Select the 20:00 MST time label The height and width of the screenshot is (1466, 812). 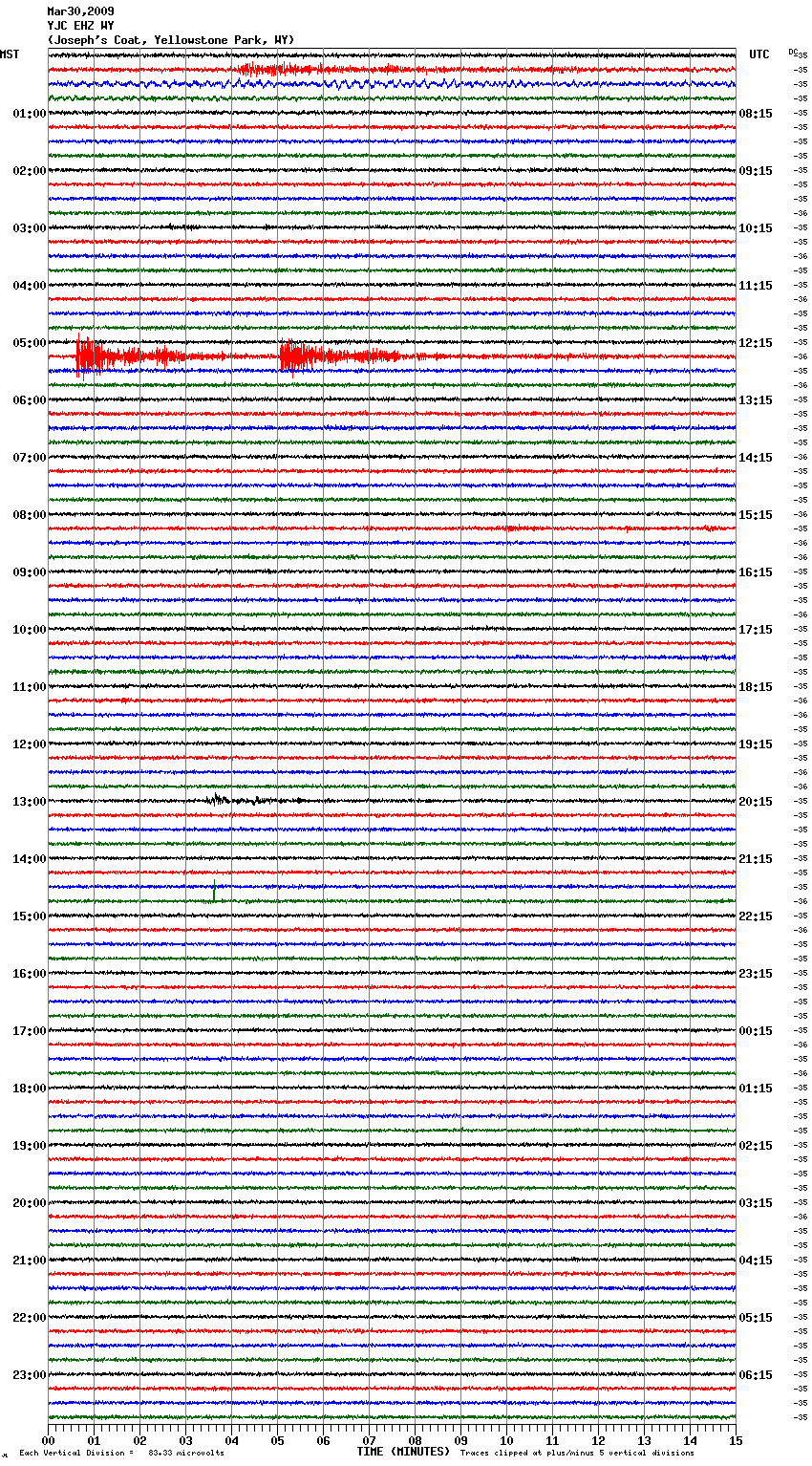pyautogui.click(x=30, y=1203)
